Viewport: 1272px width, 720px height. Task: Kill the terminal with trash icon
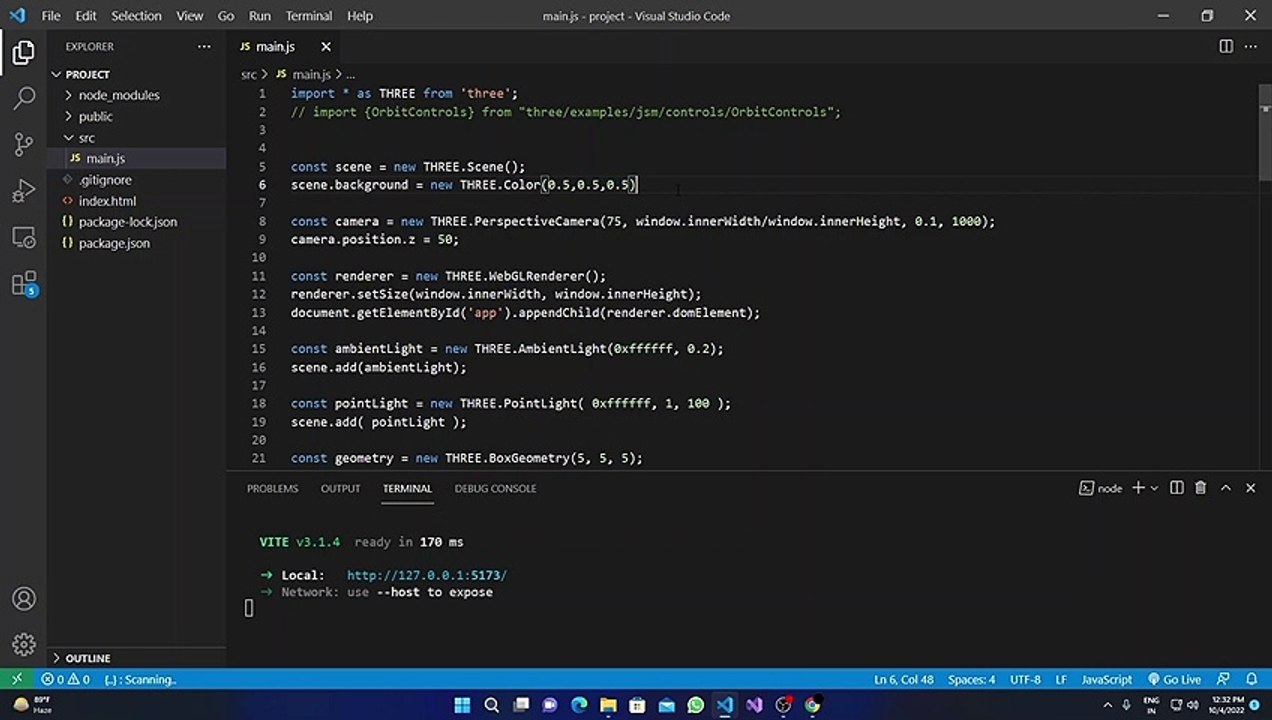1200,488
